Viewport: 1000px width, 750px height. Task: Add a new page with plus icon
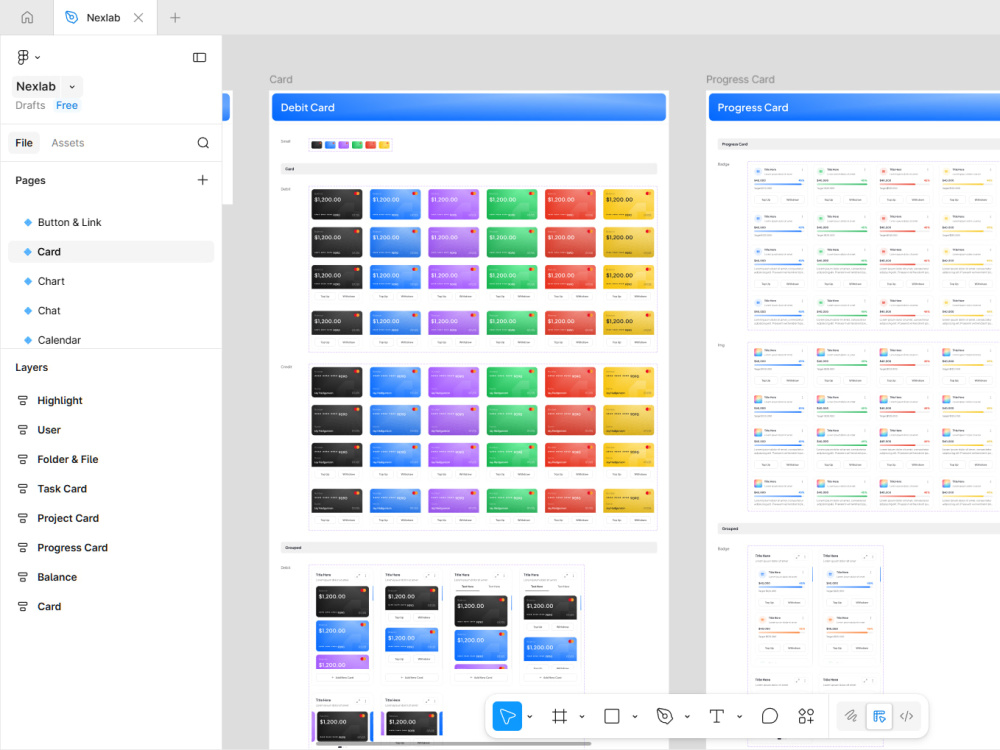[203, 180]
